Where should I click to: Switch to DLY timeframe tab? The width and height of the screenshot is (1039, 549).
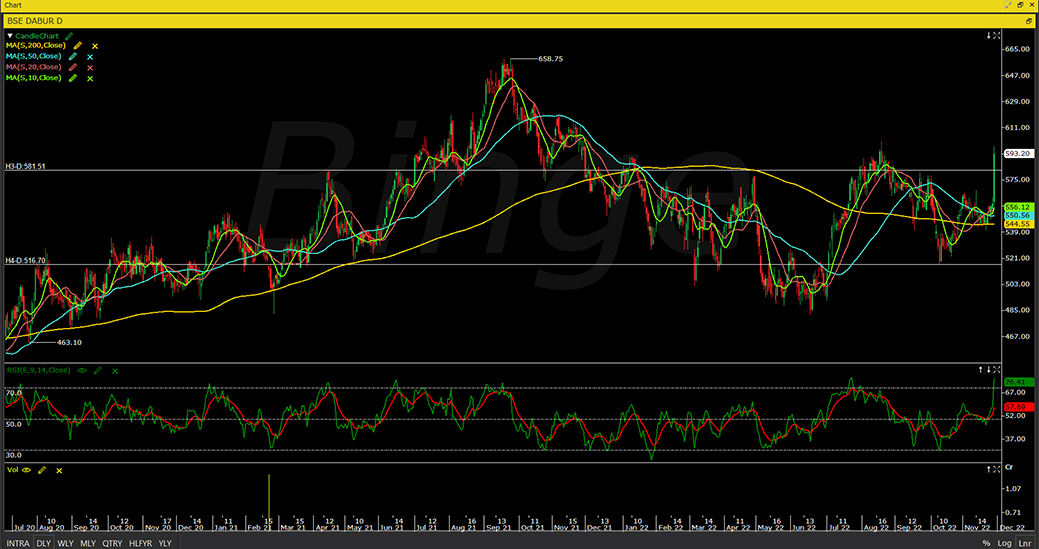pyautogui.click(x=43, y=543)
